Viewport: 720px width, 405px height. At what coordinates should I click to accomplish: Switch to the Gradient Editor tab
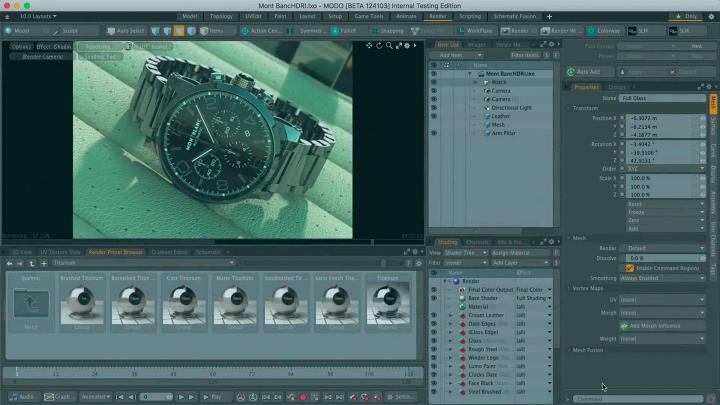168,252
